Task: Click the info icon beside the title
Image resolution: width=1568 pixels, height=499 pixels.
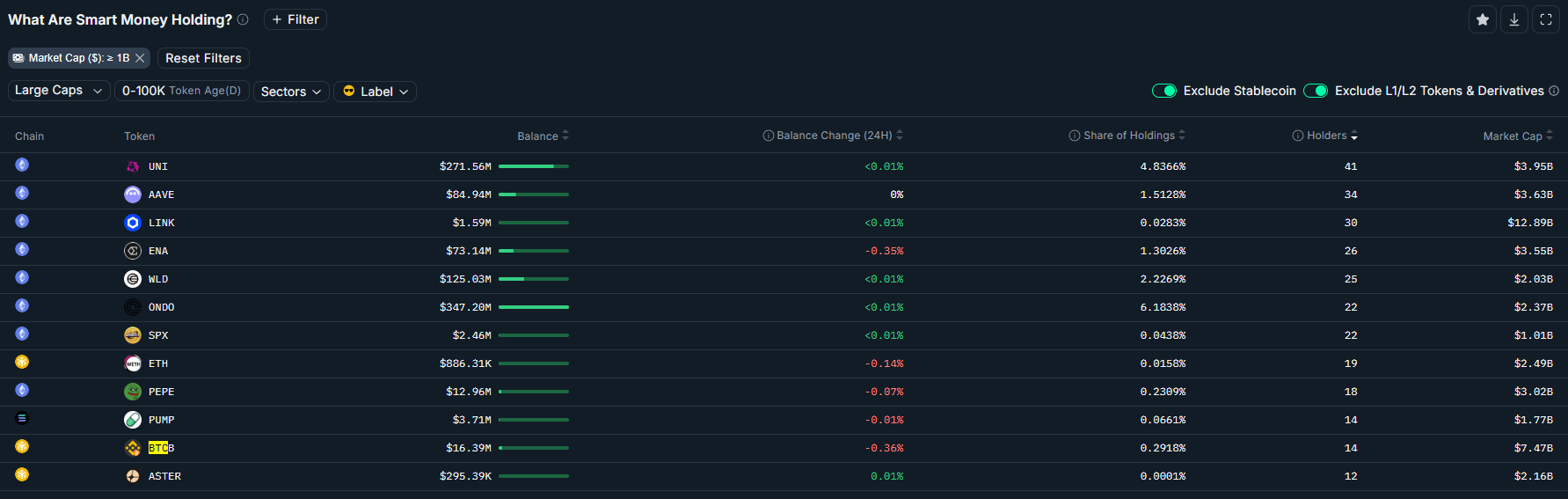Action: pyautogui.click(x=243, y=19)
